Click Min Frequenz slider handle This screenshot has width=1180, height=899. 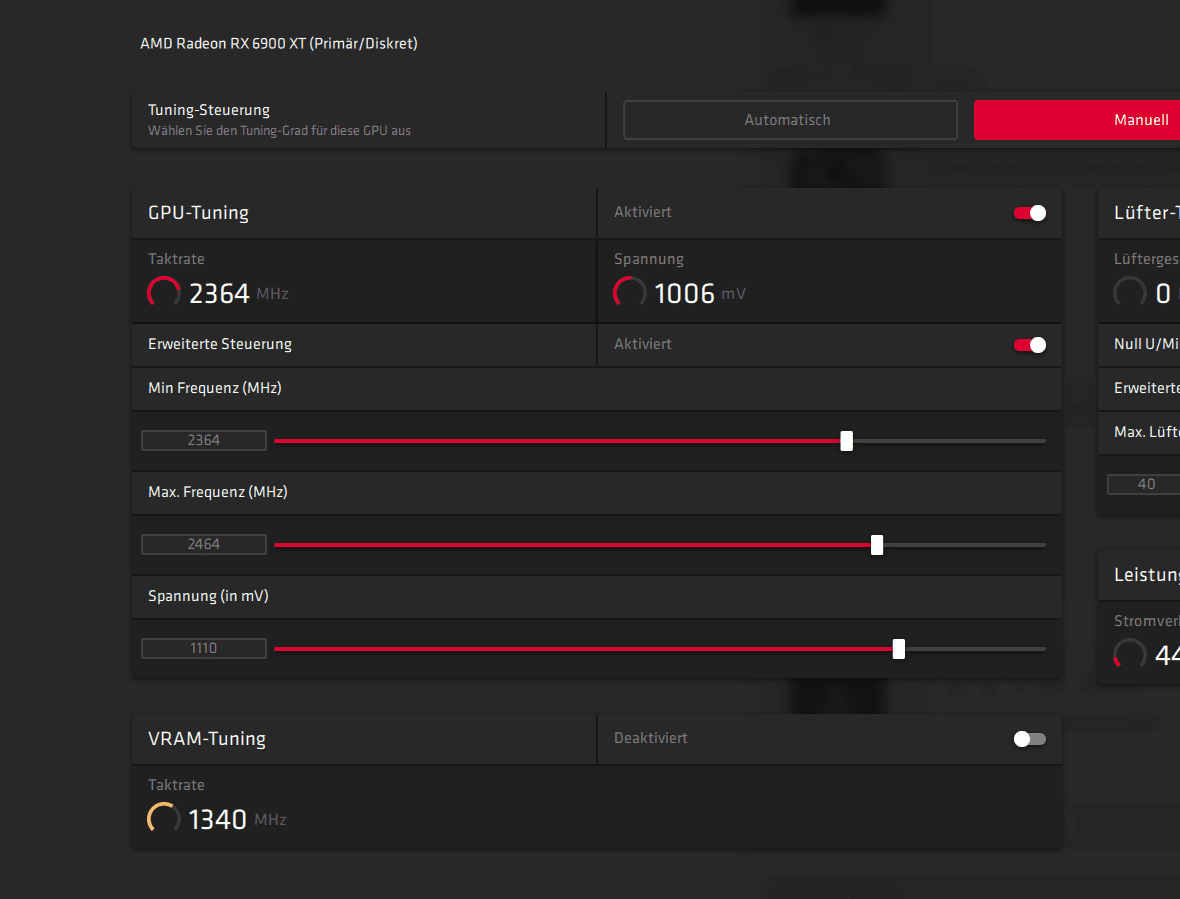[x=847, y=441]
